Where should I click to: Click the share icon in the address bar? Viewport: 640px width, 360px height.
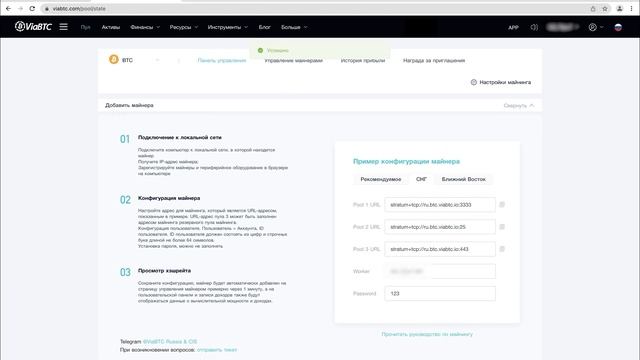point(593,9)
